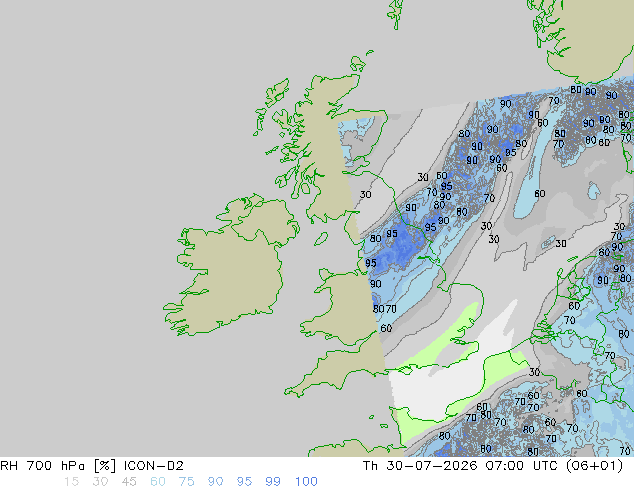Viewport: 634px width, 490px height.
Task: Select the 100 legend value
Action: point(306,482)
